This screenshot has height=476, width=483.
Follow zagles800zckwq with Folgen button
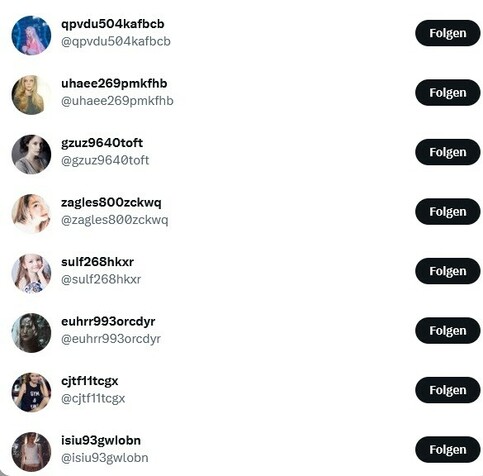(448, 212)
